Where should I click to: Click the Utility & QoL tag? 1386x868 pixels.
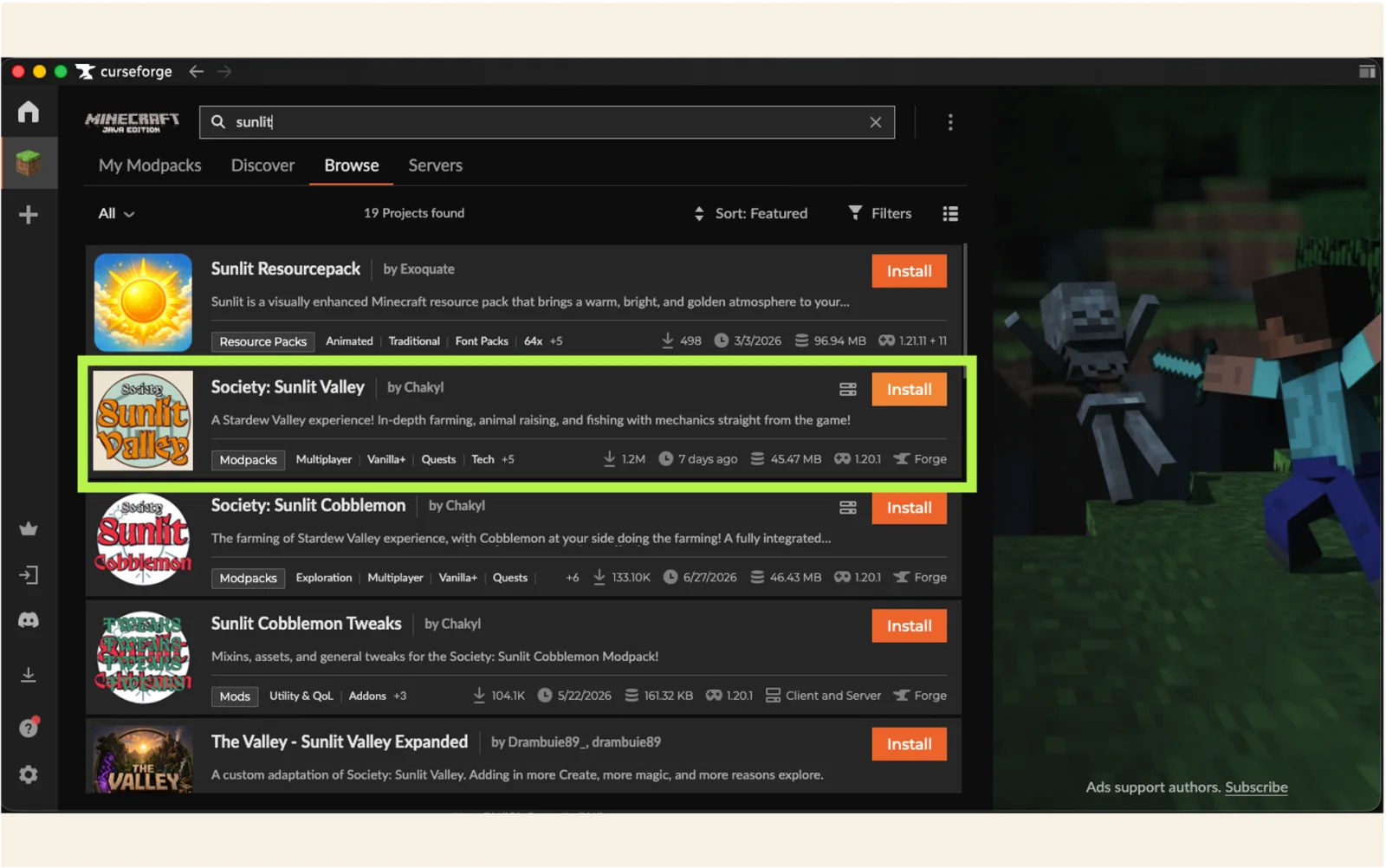301,696
